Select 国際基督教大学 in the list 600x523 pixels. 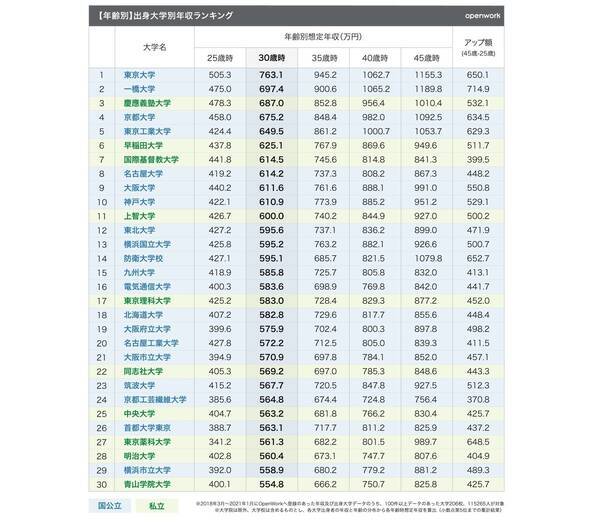(x=151, y=160)
